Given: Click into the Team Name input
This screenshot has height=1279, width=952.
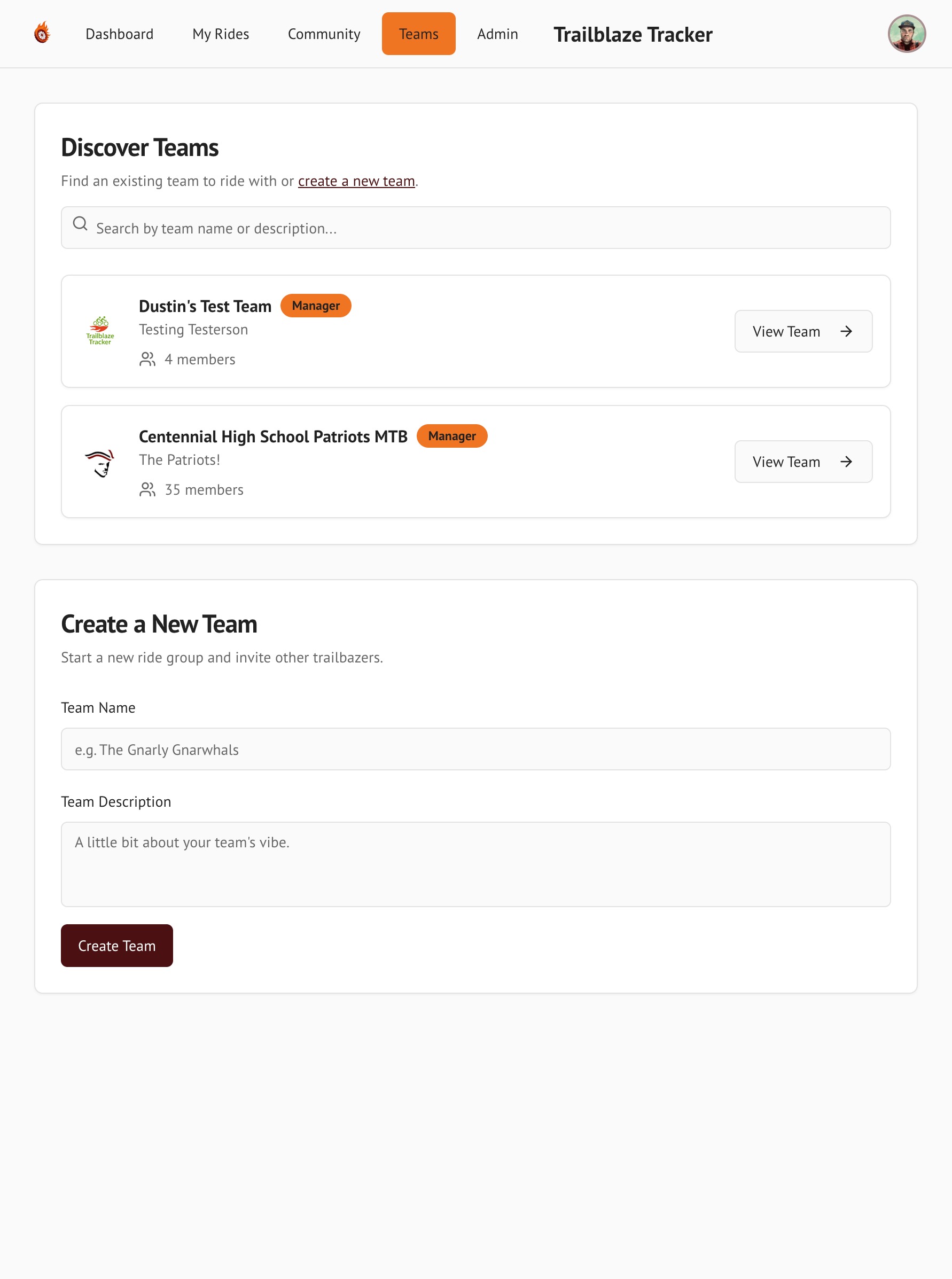Looking at the screenshot, I should 475,749.
